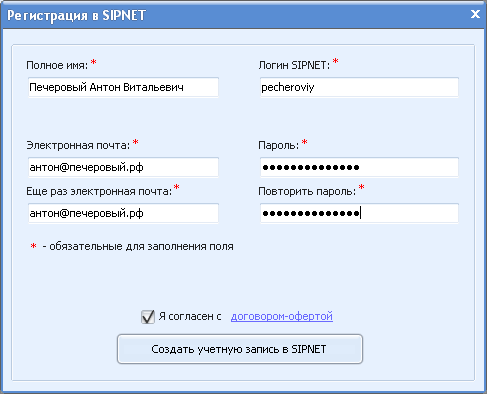Select the Электронная почта input field
487x394 pixels.
123,167
